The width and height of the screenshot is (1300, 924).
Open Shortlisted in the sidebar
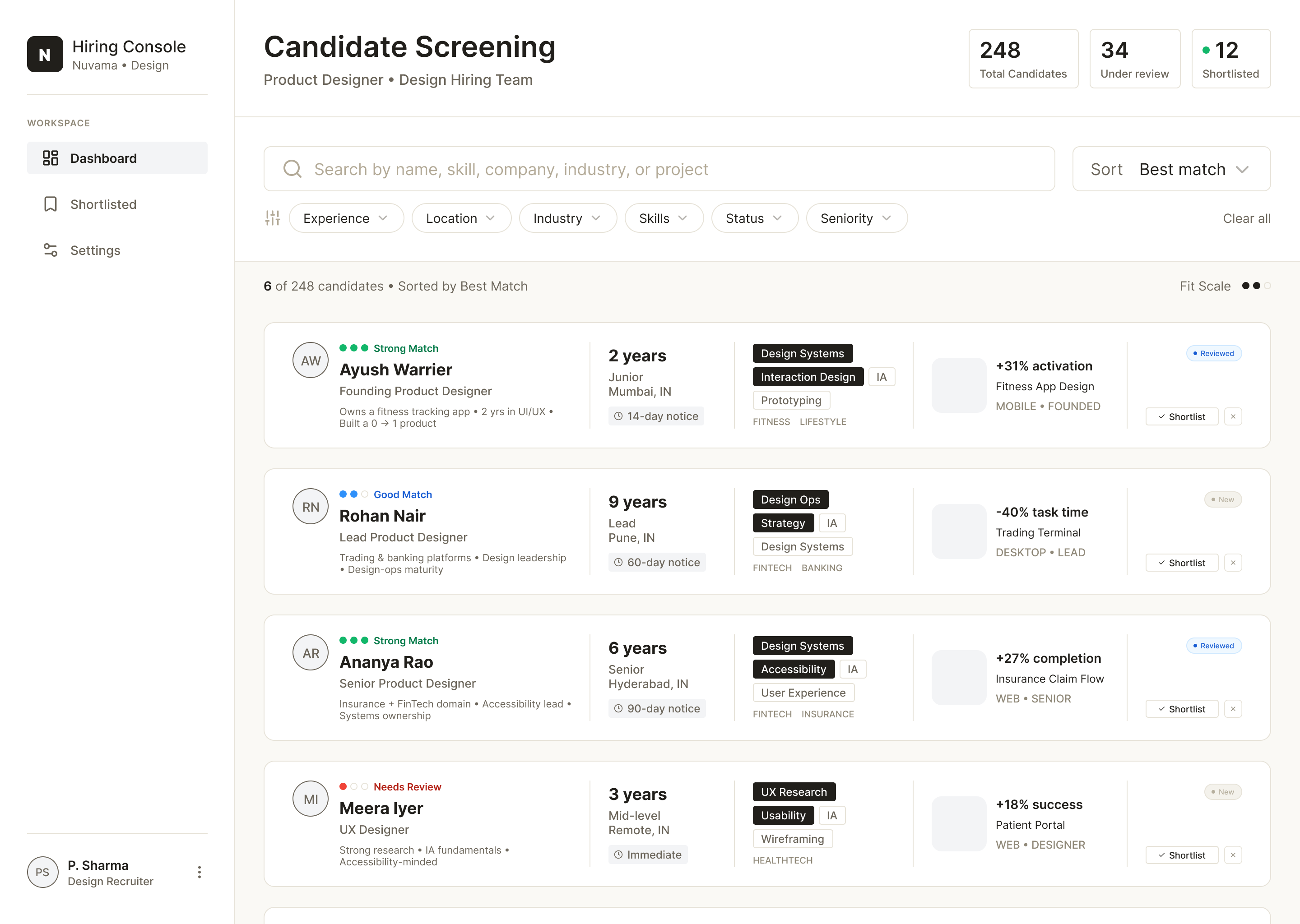(117, 204)
